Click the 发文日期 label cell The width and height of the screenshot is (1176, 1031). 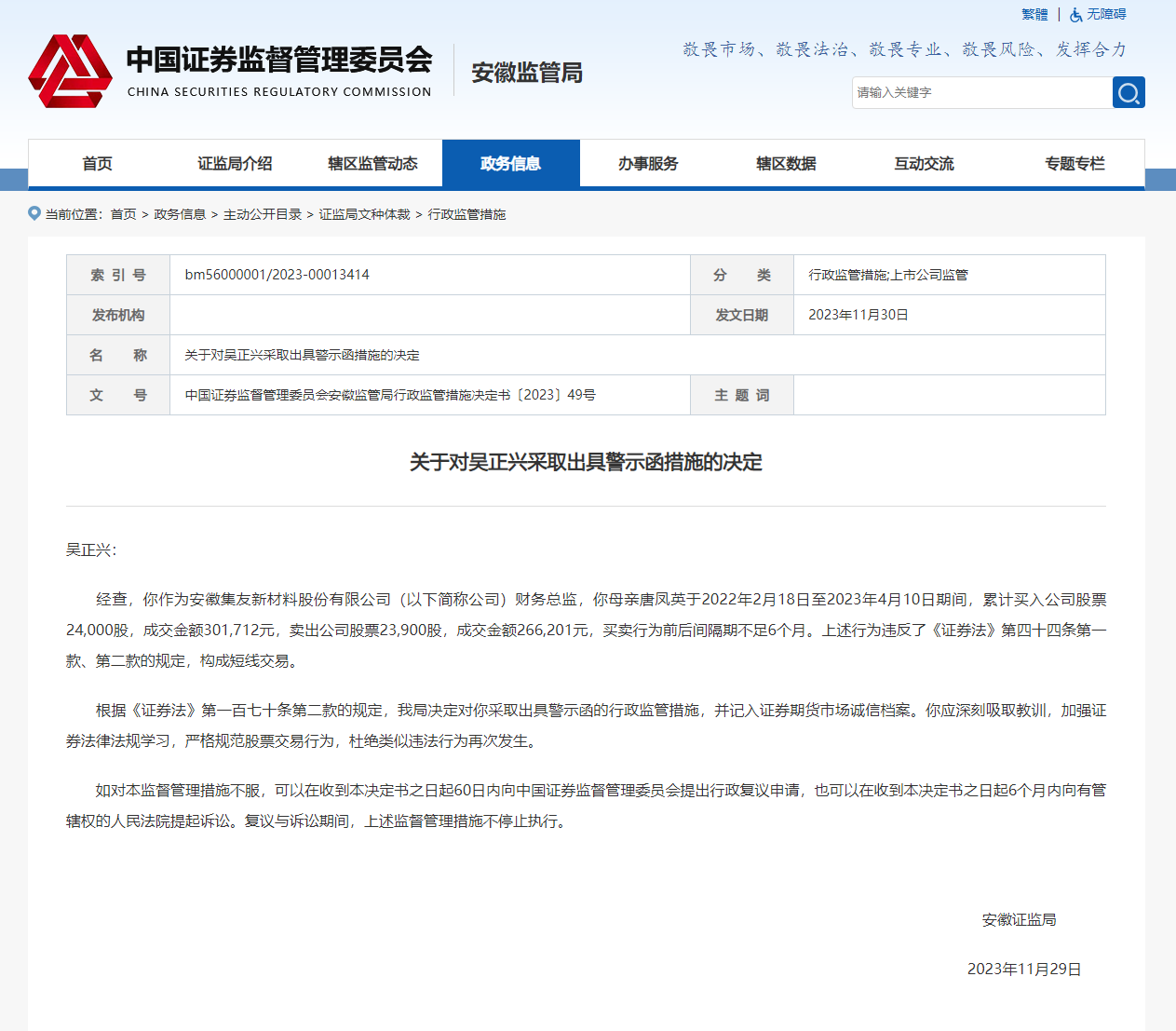742,315
